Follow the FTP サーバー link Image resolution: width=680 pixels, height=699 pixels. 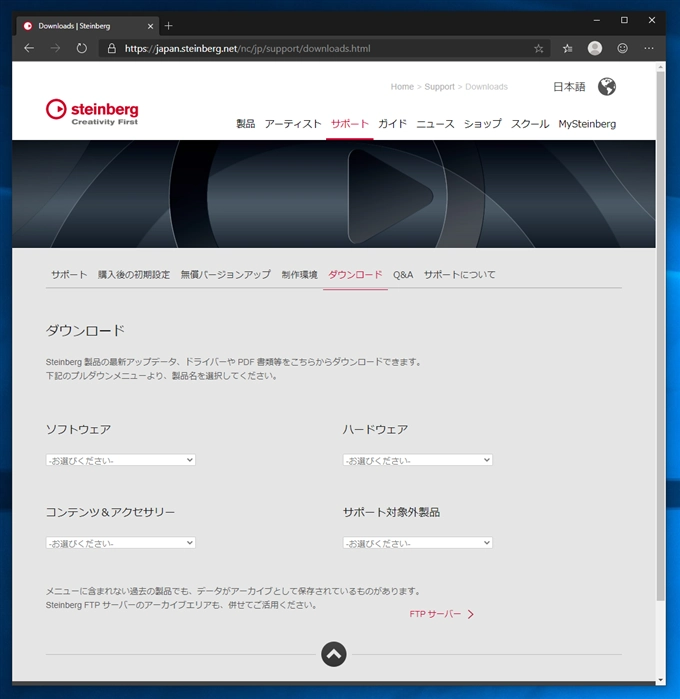click(x=435, y=614)
